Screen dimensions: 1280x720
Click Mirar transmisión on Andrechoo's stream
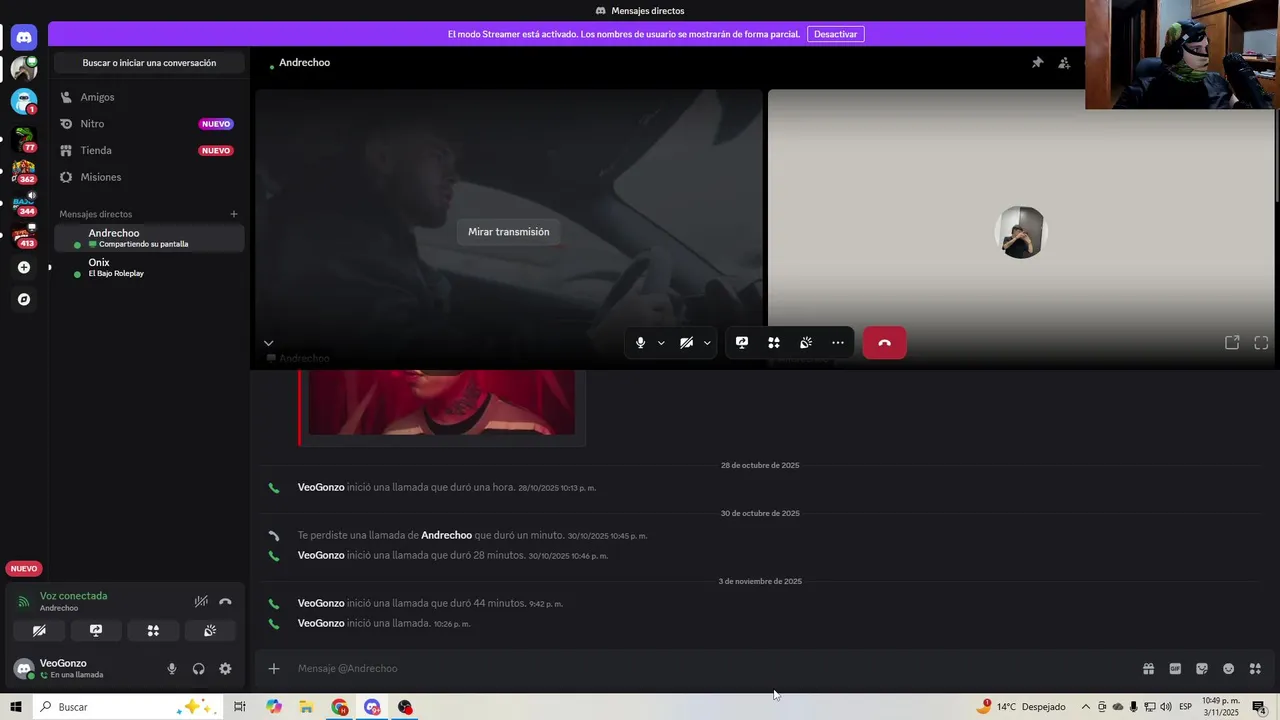coord(509,231)
